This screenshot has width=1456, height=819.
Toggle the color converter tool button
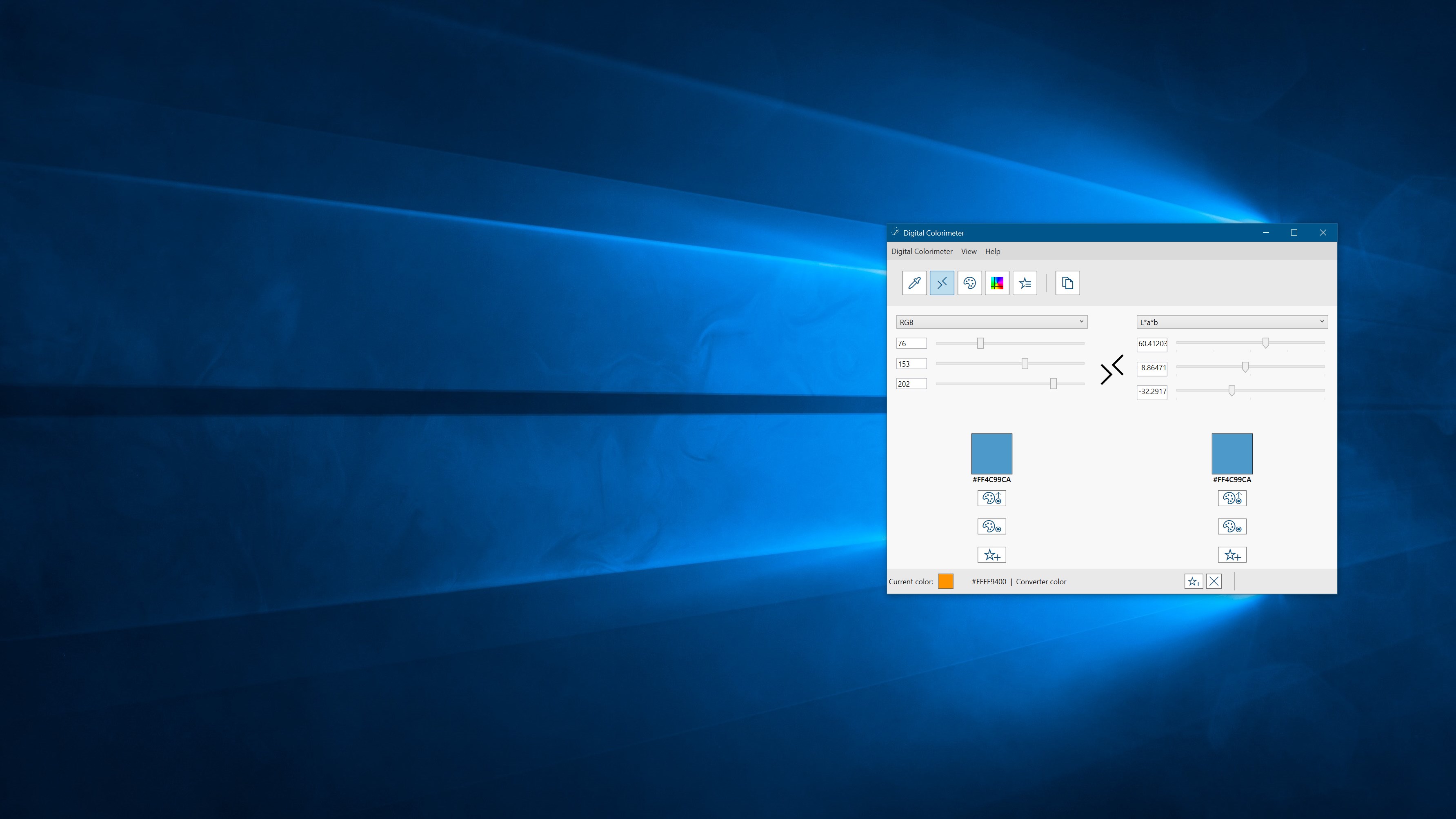click(942, 283)
